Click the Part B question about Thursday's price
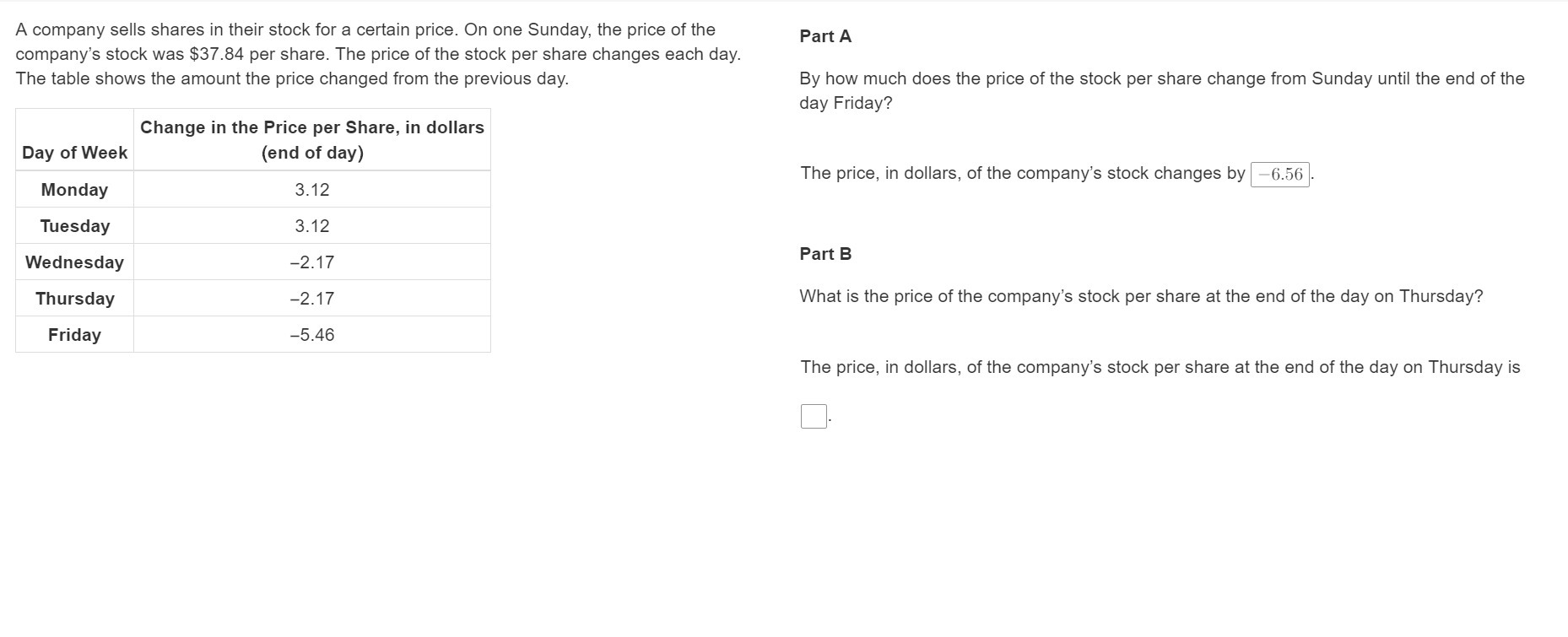The image size is (1568, 637). point(1141,296)
